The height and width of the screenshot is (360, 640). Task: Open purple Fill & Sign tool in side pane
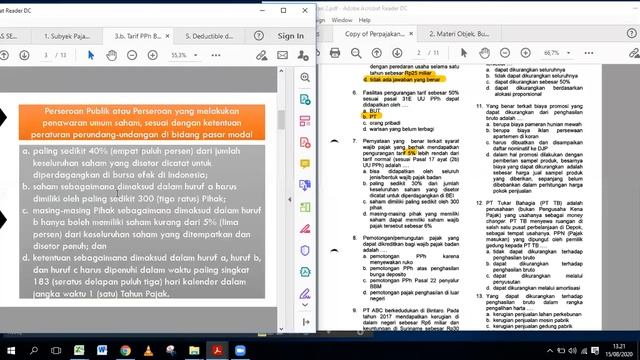click(305, 293)
